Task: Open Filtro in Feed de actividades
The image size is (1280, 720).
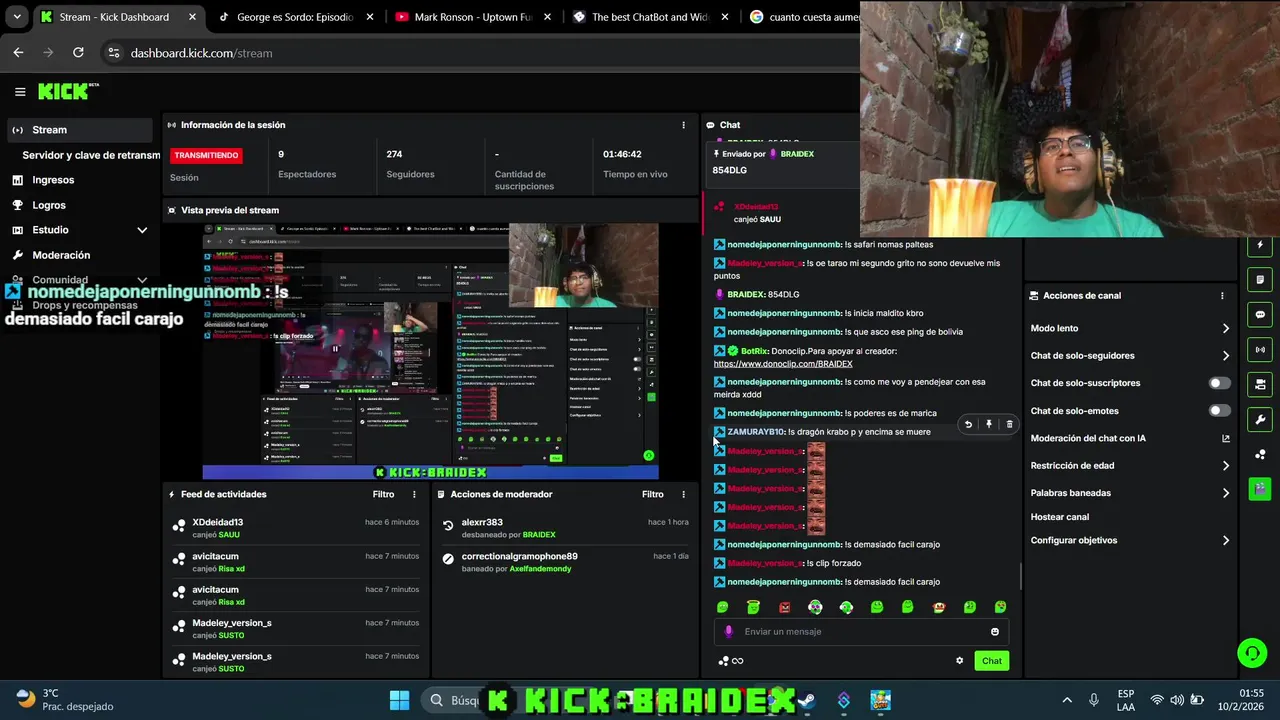Action: pyautogui.click(x=383, y=494)
